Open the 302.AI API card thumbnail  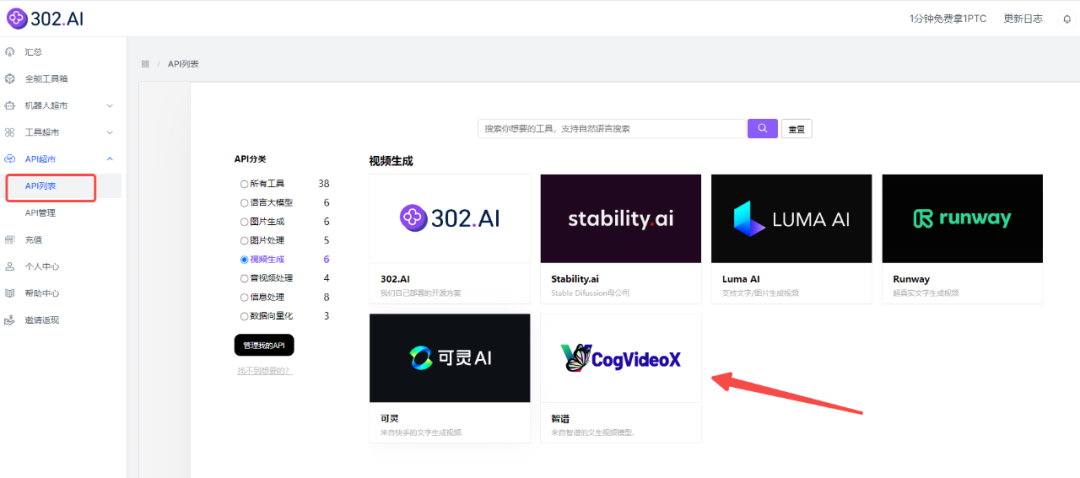point(450,218)
